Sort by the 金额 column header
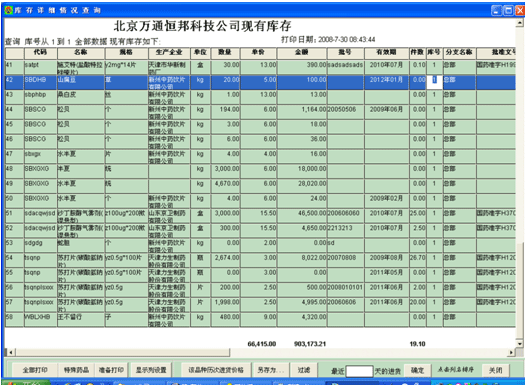 point(301,52)
